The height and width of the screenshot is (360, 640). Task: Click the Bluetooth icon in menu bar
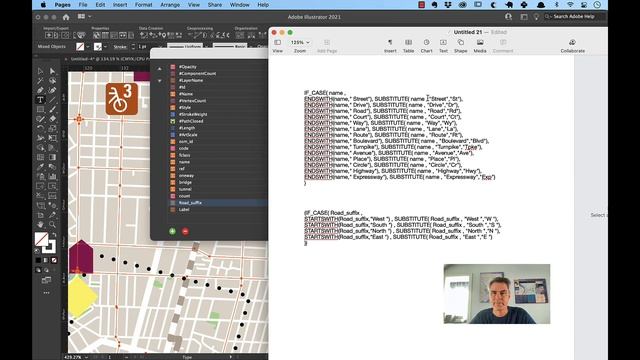[x=556, y=5]
